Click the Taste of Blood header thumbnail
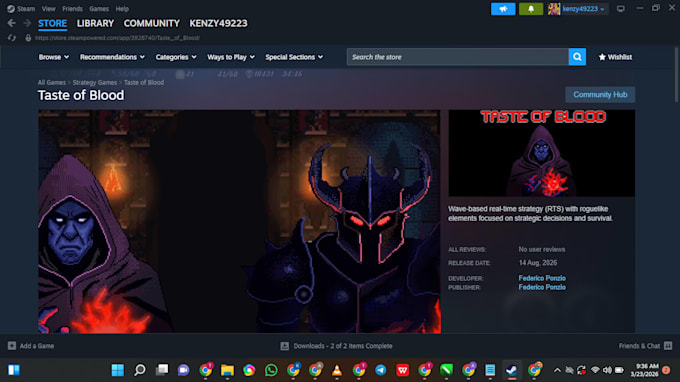 point(542,153)
